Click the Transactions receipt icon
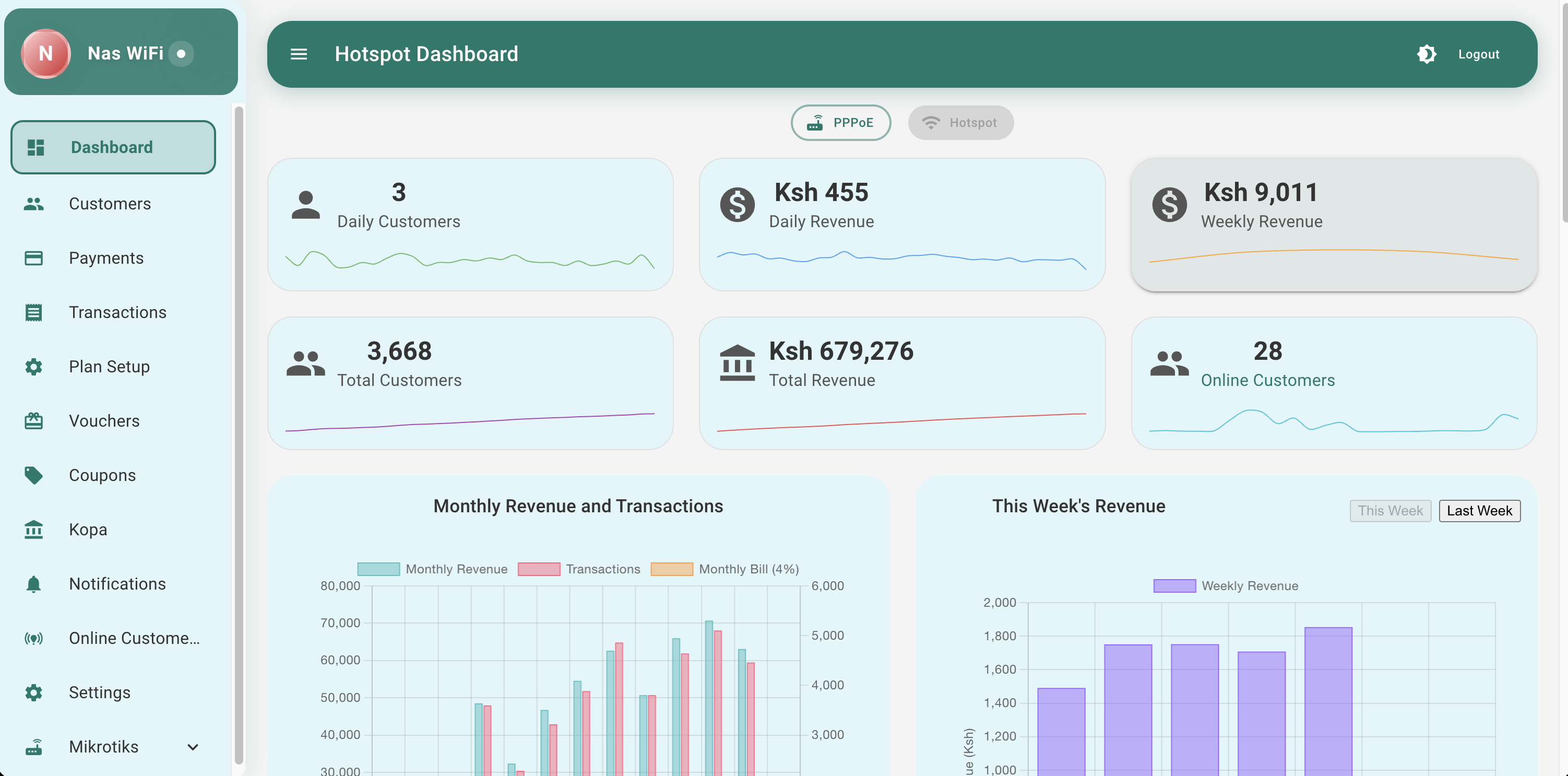The height and width of the screenshot is (776, 1568). (x=33, y=312)
